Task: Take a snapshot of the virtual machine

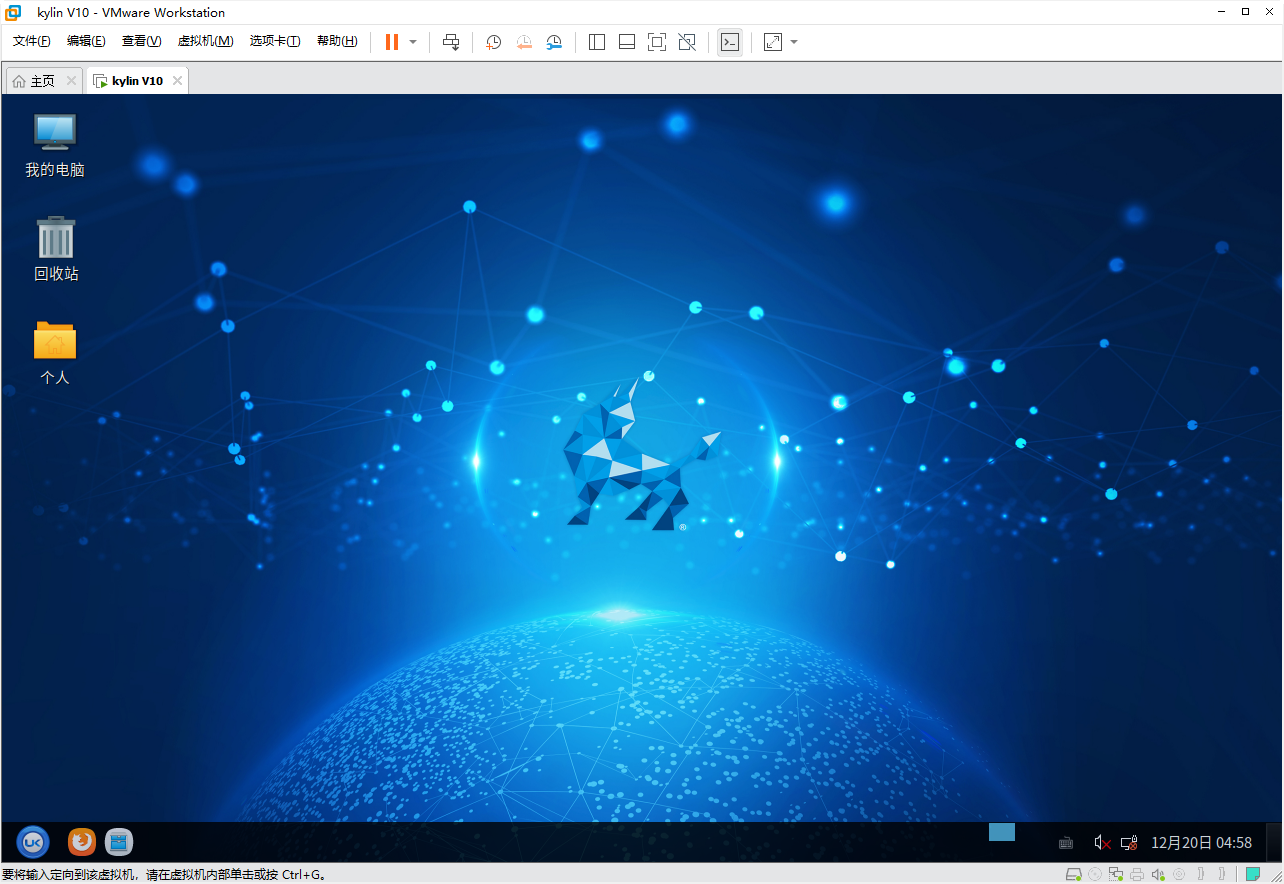Action: (x=493, y=42)
